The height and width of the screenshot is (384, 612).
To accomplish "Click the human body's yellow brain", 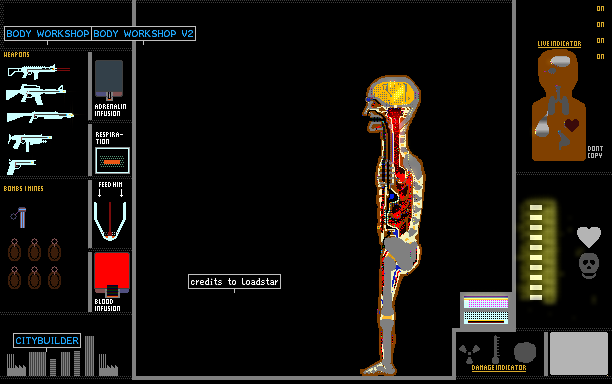I will [394, 93].
